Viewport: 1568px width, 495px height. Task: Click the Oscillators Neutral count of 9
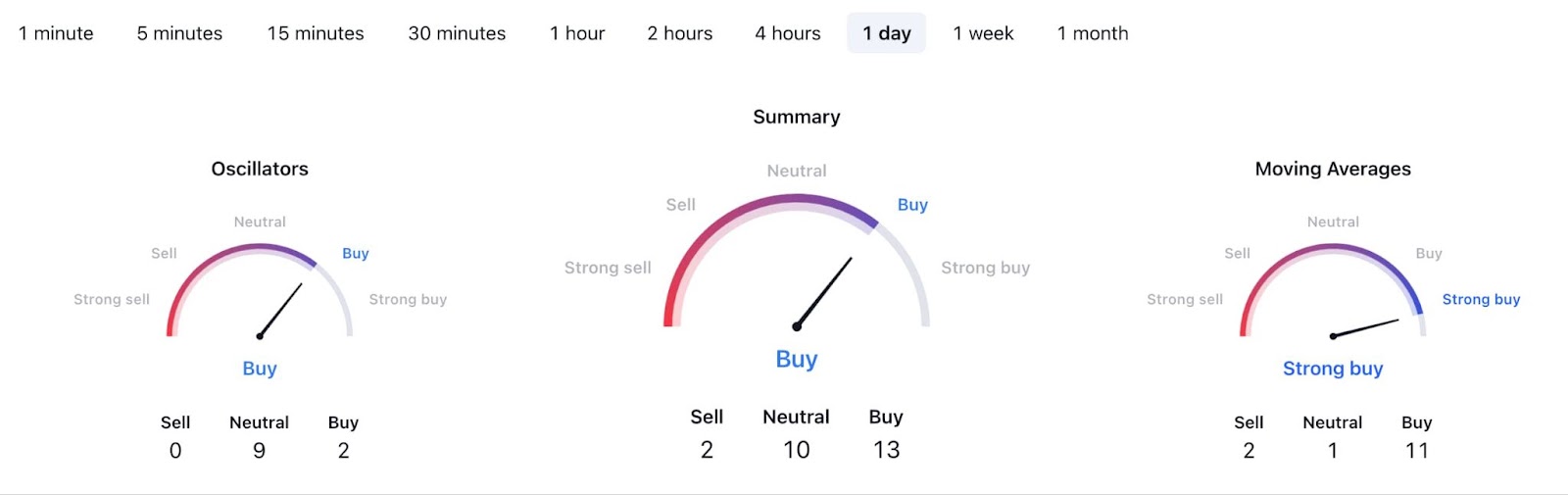pyautogui.click(x=259, y=451)
